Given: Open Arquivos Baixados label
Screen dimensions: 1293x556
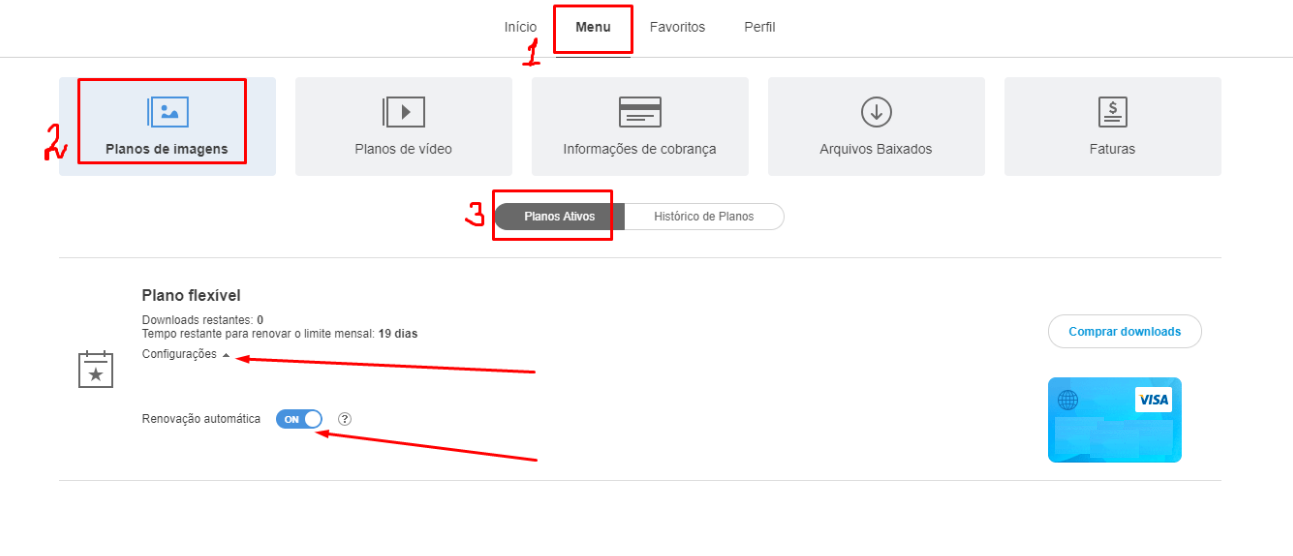Looking at the screenshot, I should (x=876, y=149).
